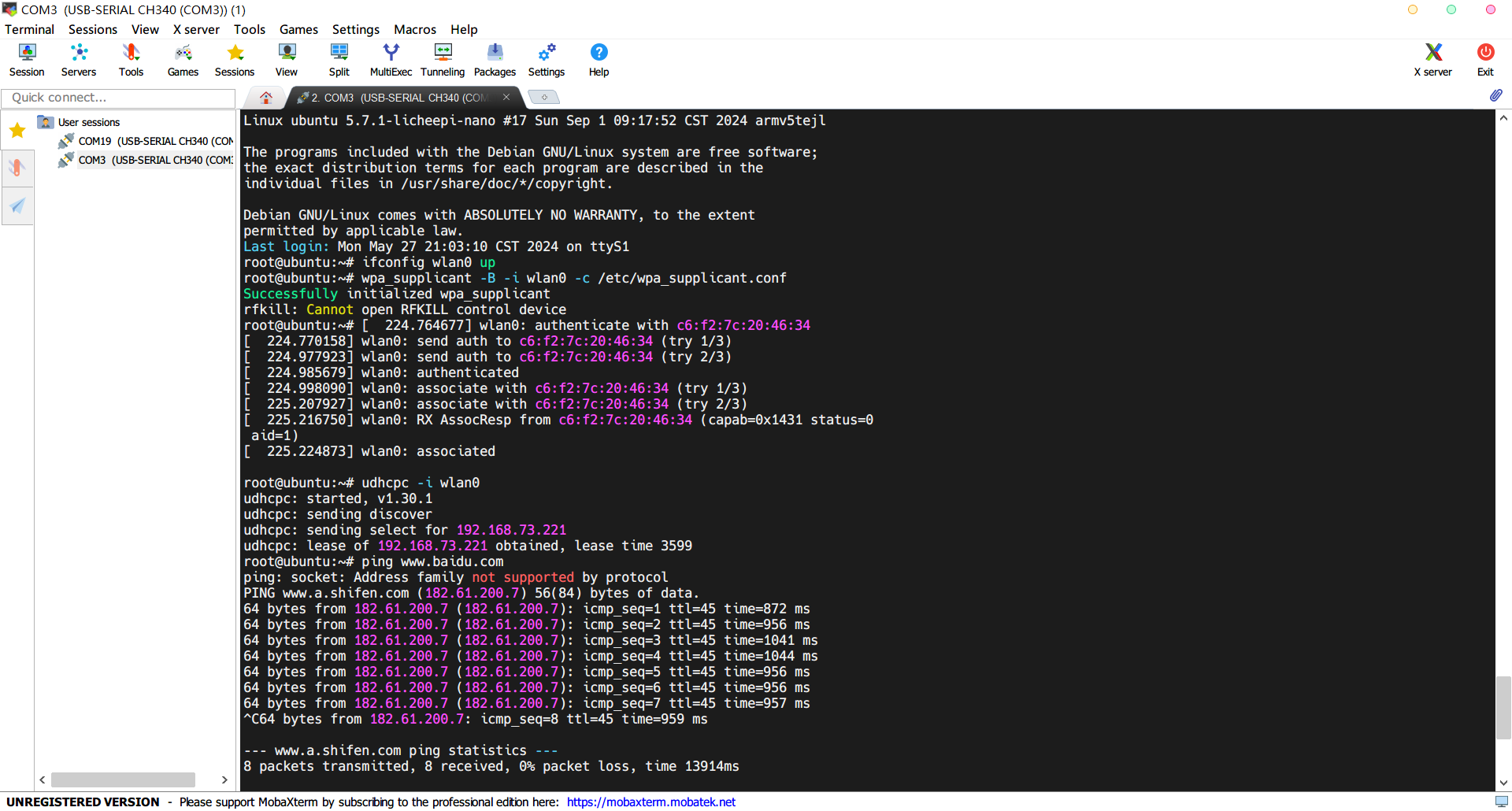Click the terminal vertical scrollbar thumb
The width and height of the screenshot is (1512, 811).
[1503, 706]
